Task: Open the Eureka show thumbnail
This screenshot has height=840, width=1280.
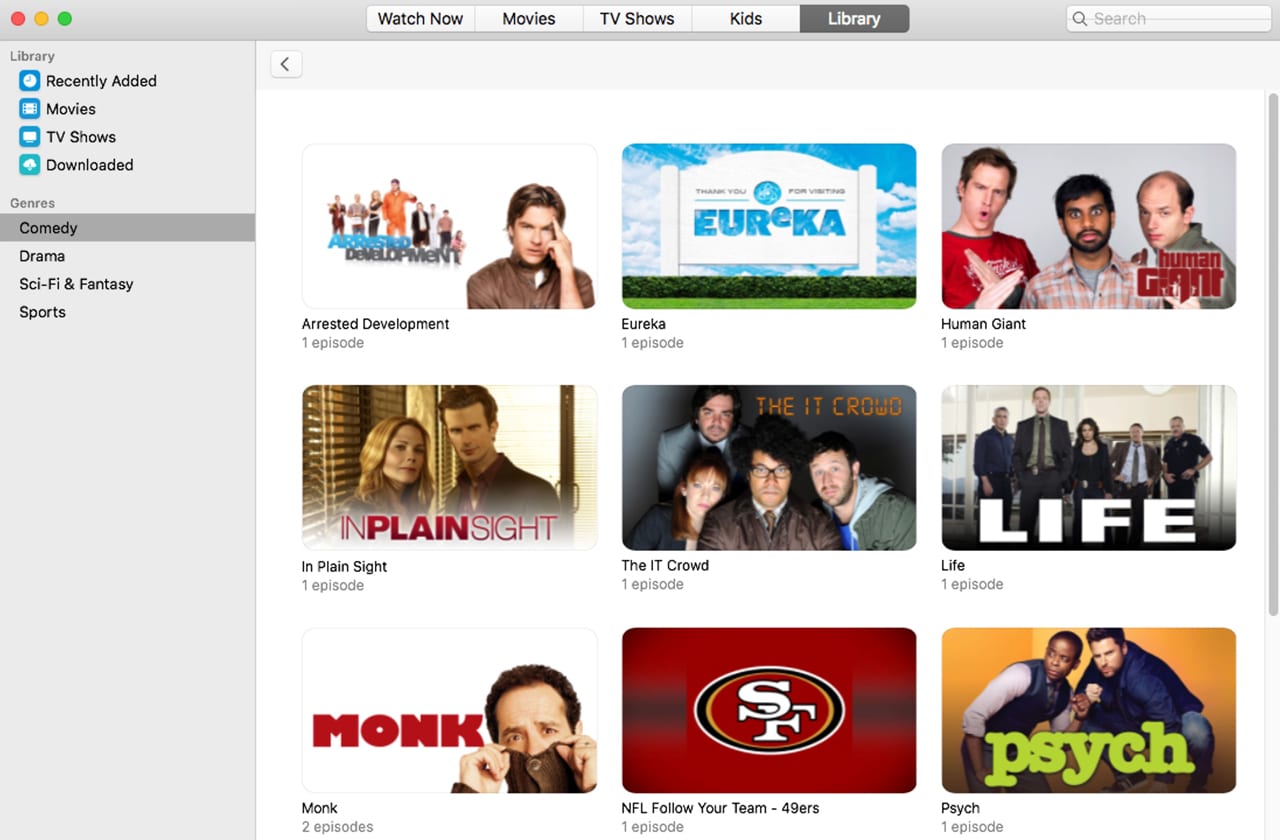Action: pyautogui.click(x=768, y=226)
